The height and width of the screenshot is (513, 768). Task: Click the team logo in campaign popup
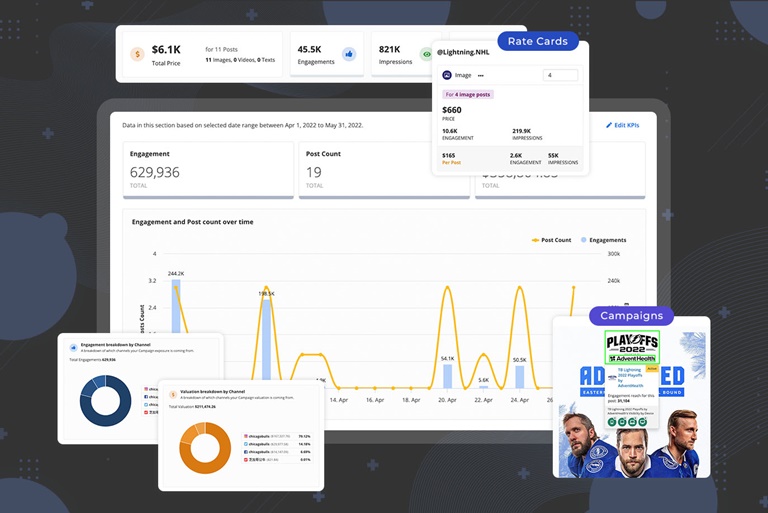click(x=612, y=378)
